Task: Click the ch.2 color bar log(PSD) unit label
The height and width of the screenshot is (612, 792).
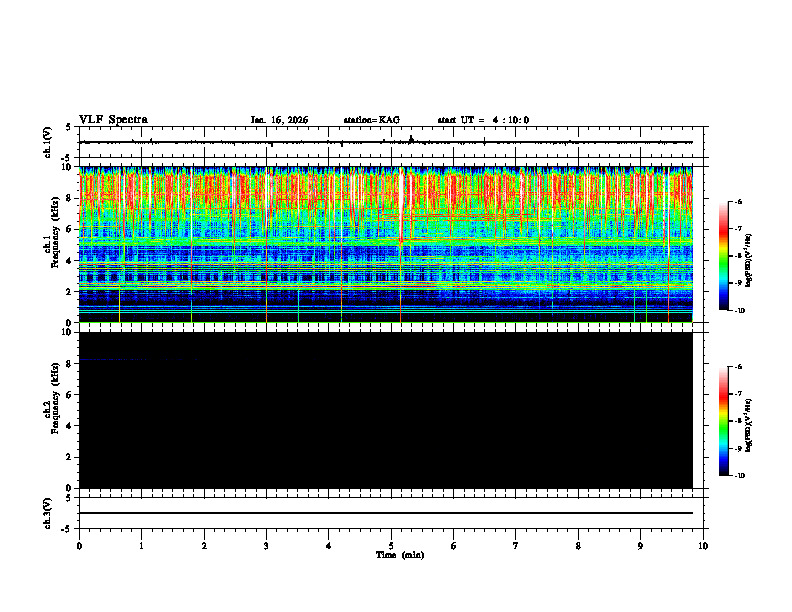Action: [749, 425]
